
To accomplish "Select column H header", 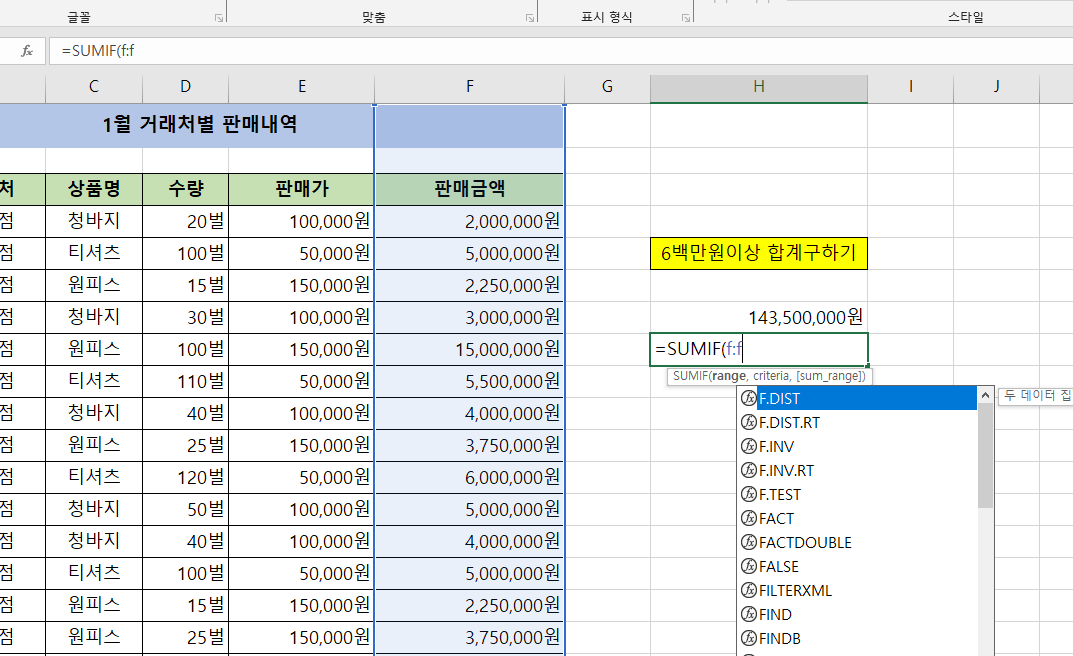I will click(x=759, y=87).
